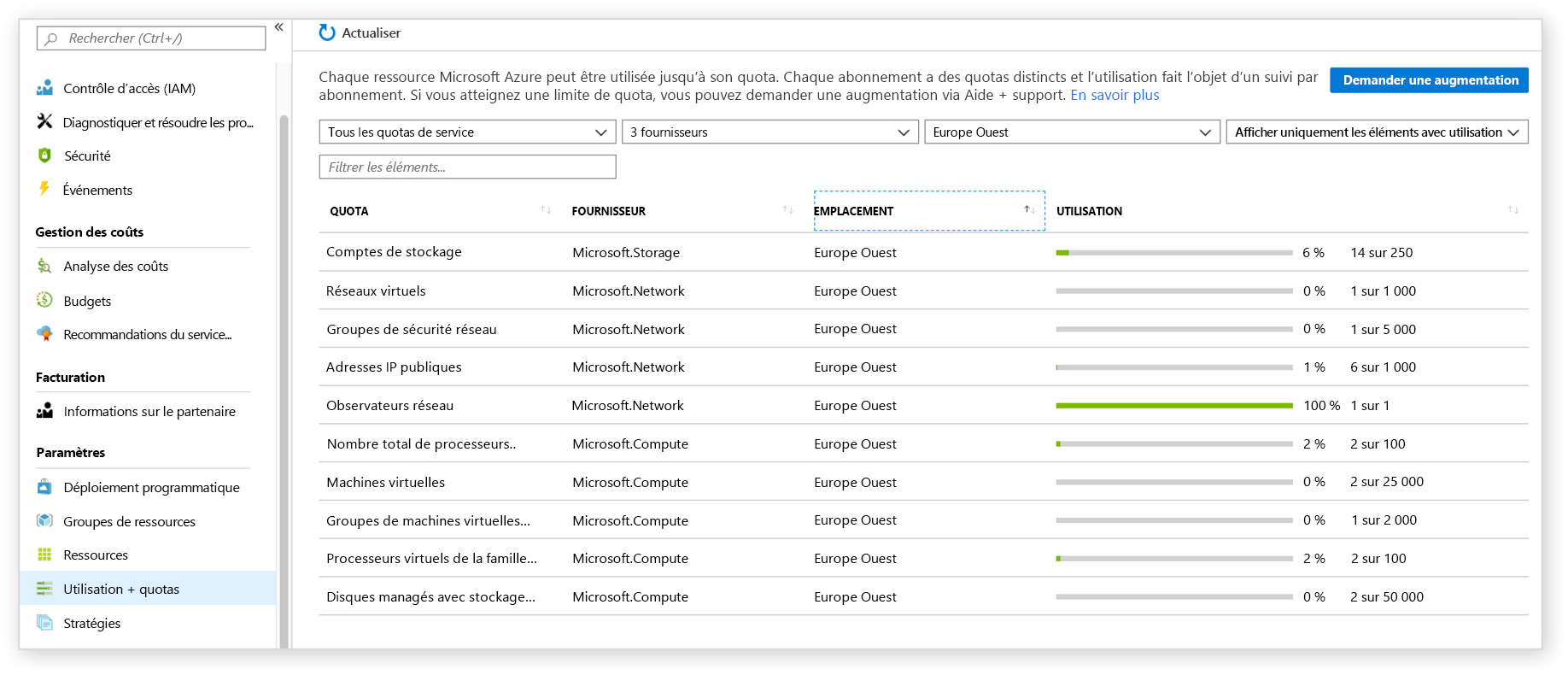Click the Comptes de stockage usage bar
The height and width of the screenshot is (675, 1568).
point(1173,253)
